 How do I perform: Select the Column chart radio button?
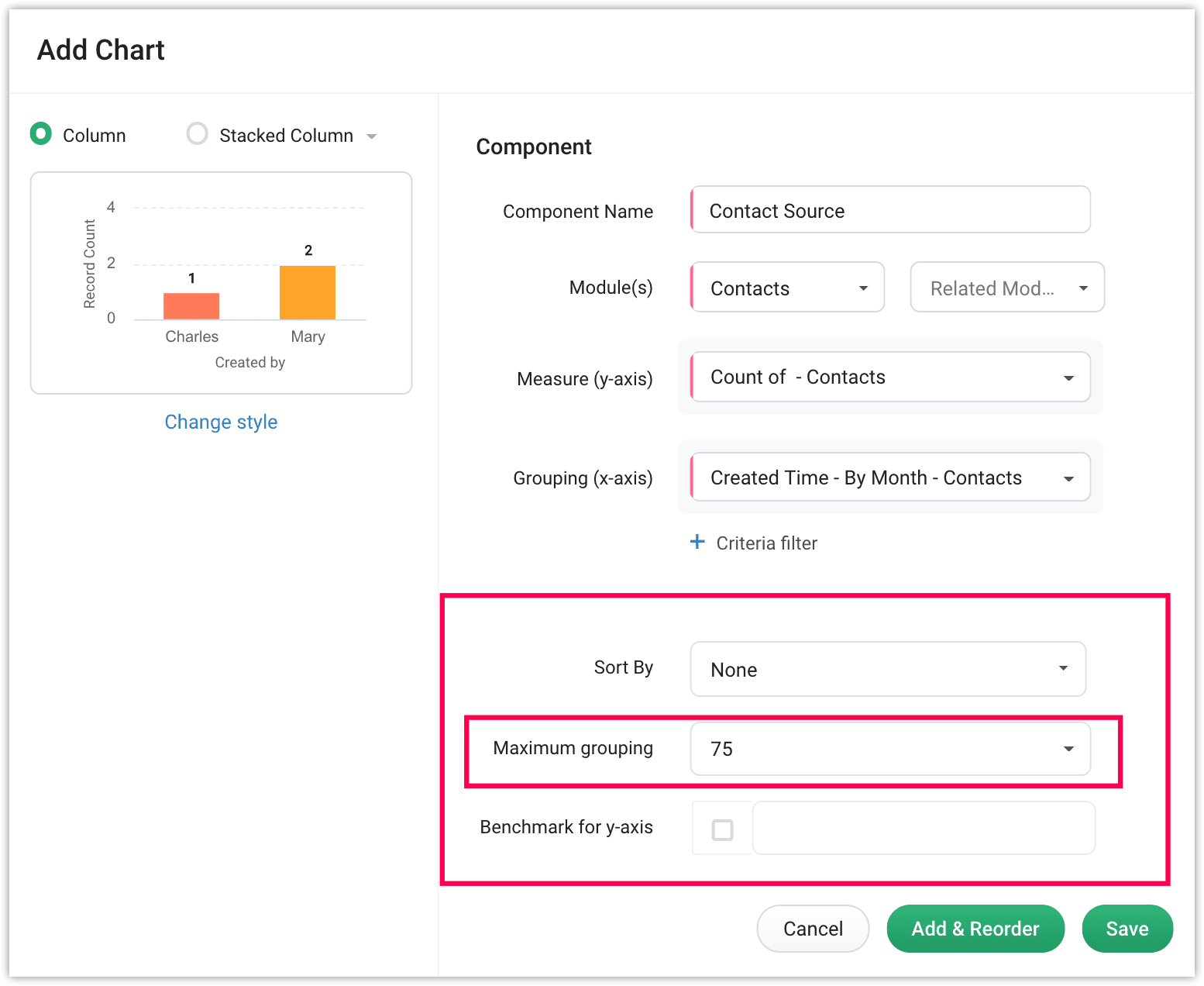click(x=41, y=134)
